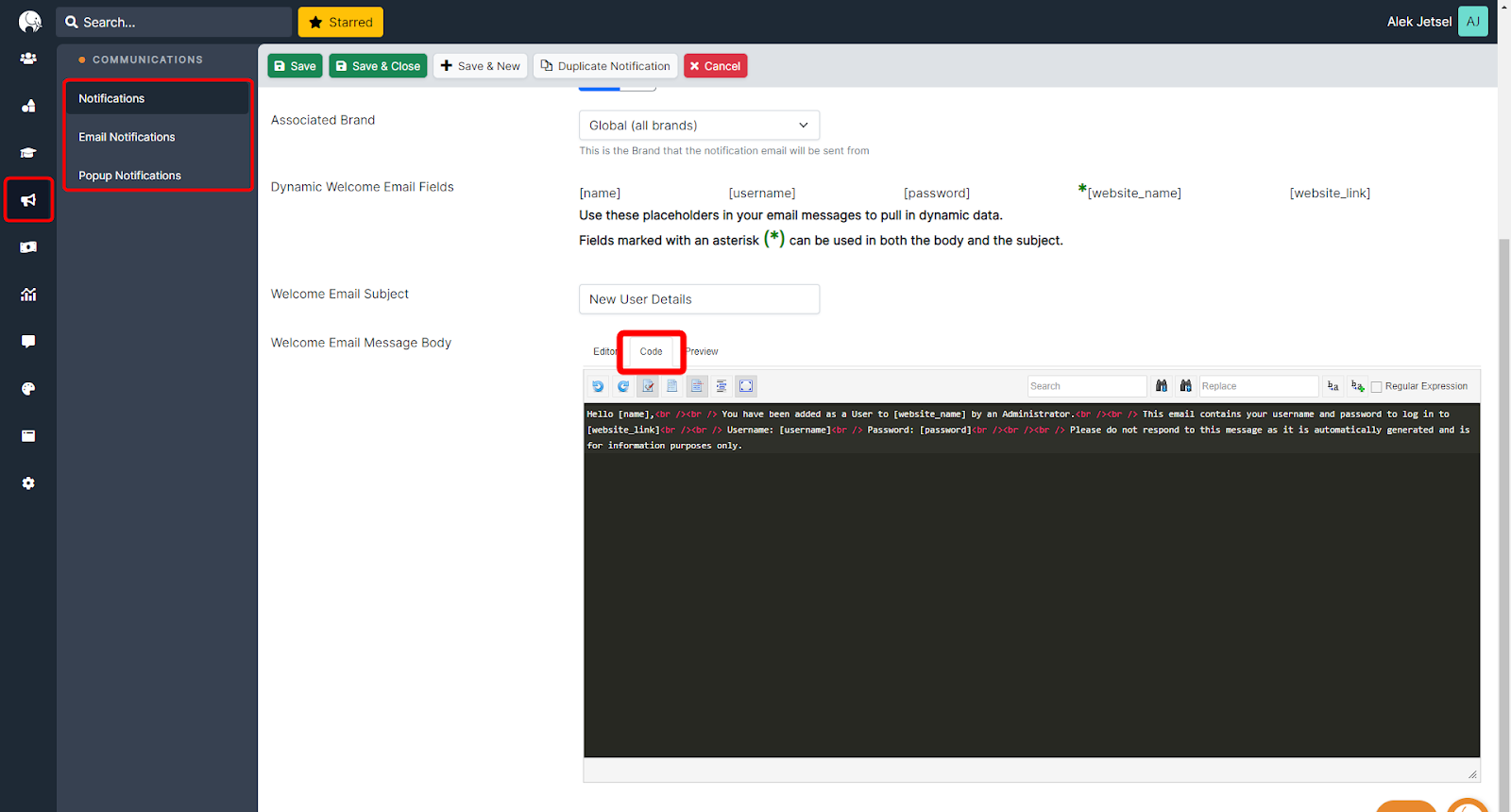
Task: Click the code editor resize handle
Action: (1472, 774)
